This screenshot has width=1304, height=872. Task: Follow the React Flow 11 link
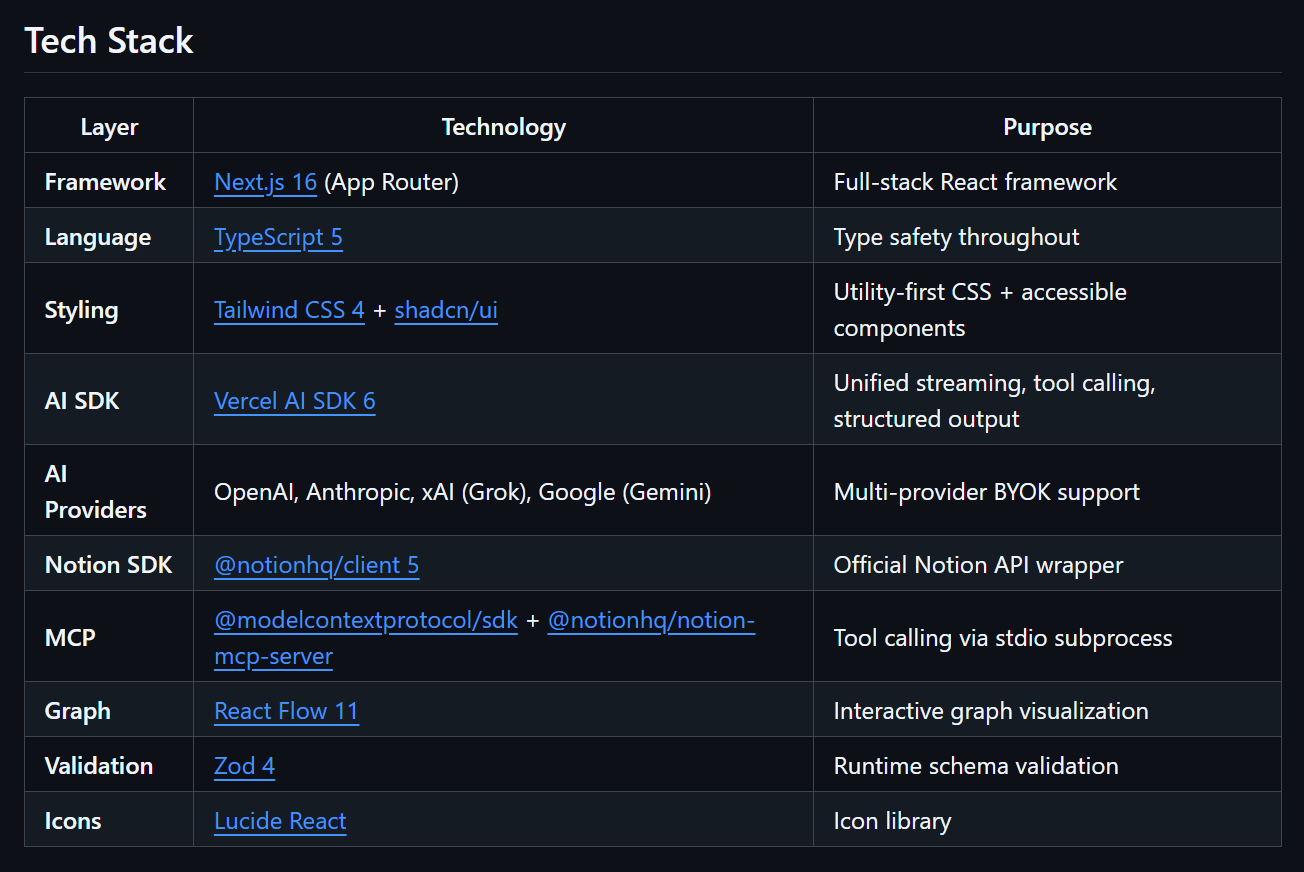click(x=286, y=711)
